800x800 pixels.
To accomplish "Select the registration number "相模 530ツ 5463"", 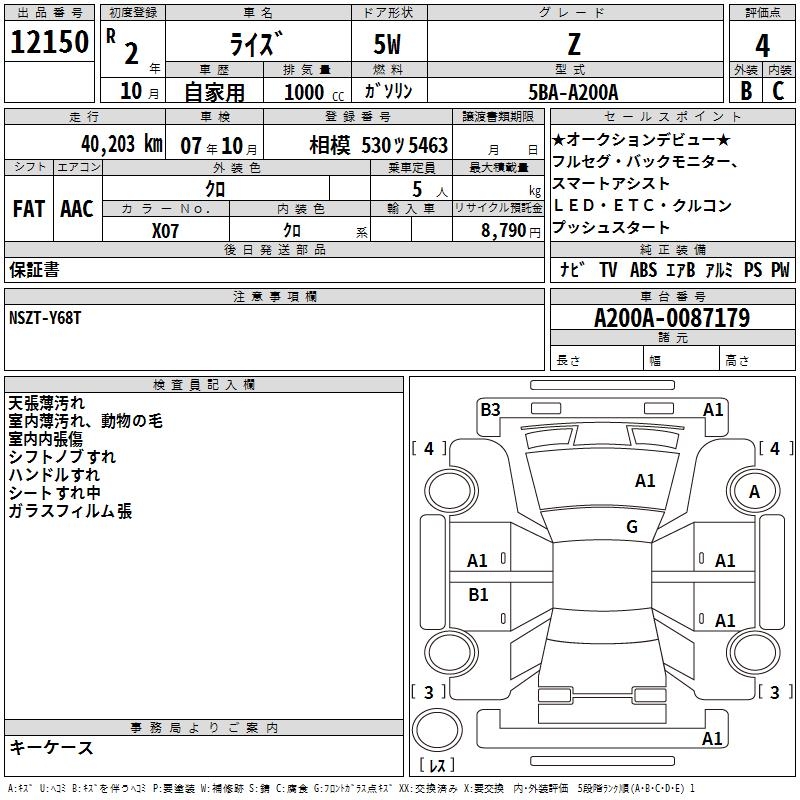I will [379, 145].
